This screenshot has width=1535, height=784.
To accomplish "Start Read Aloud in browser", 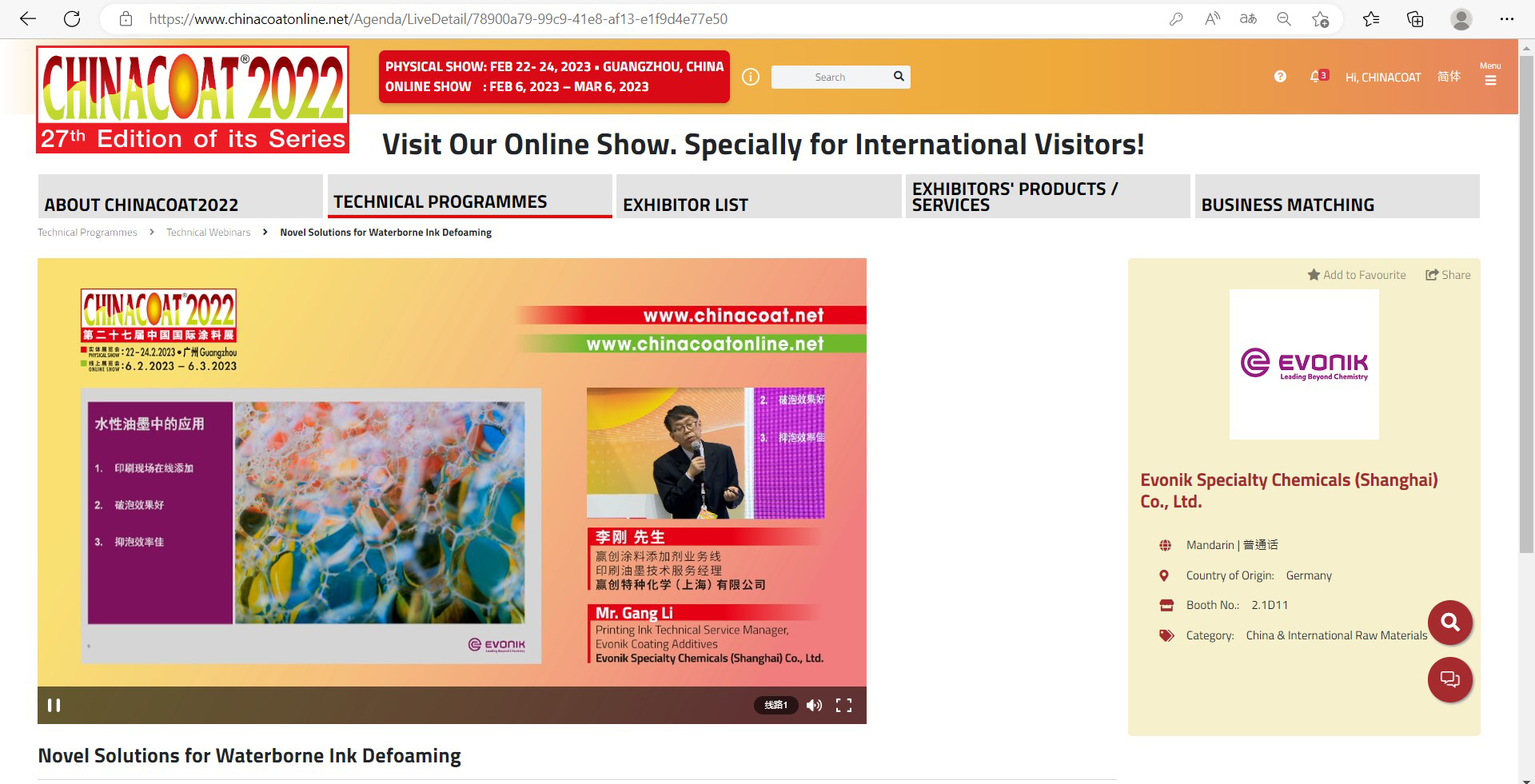I will coord(1212,19).
